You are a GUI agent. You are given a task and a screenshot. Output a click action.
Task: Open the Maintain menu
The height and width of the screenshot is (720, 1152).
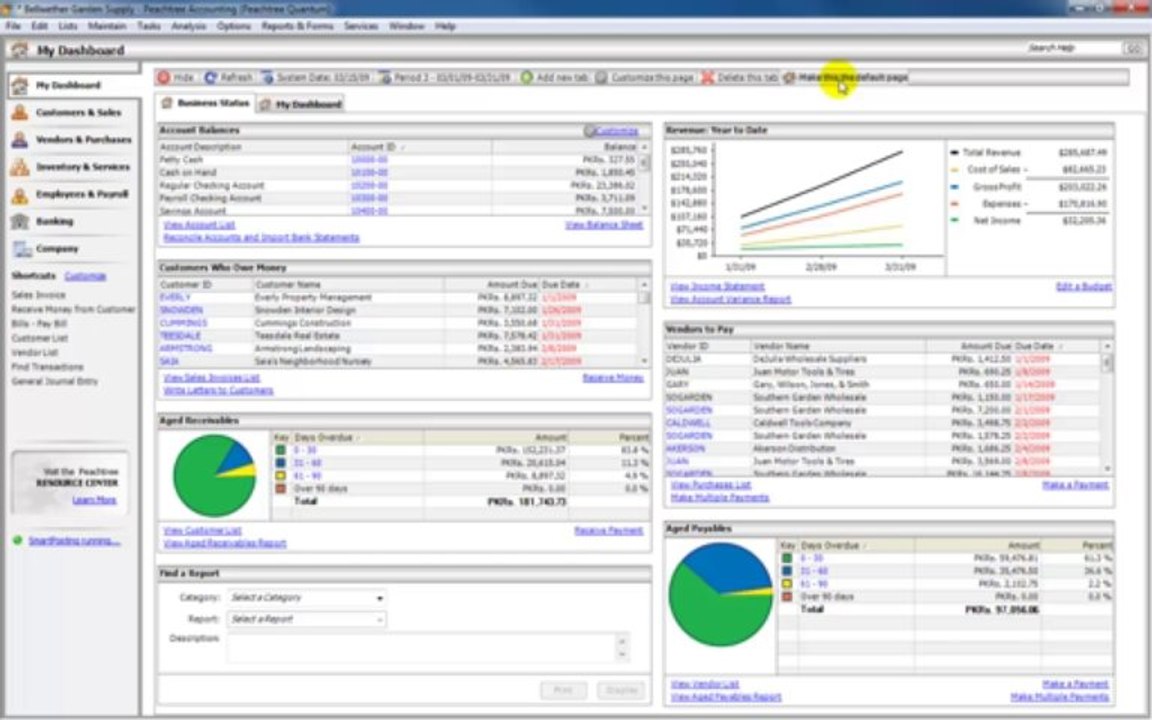[107, 26]
